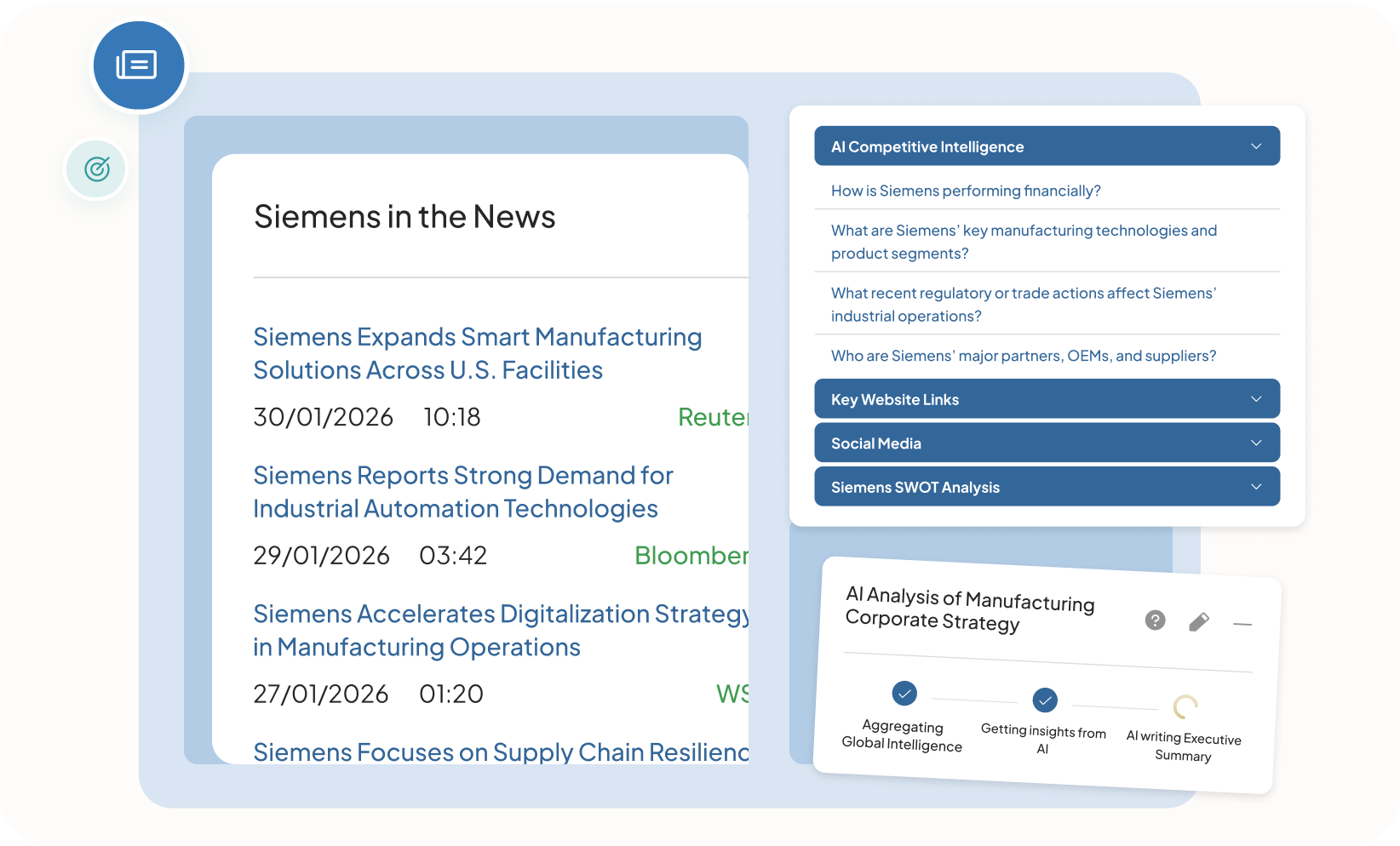
Task: Open Siemens Accelerates Digitalization Strategy article
Action: point(501,631)
